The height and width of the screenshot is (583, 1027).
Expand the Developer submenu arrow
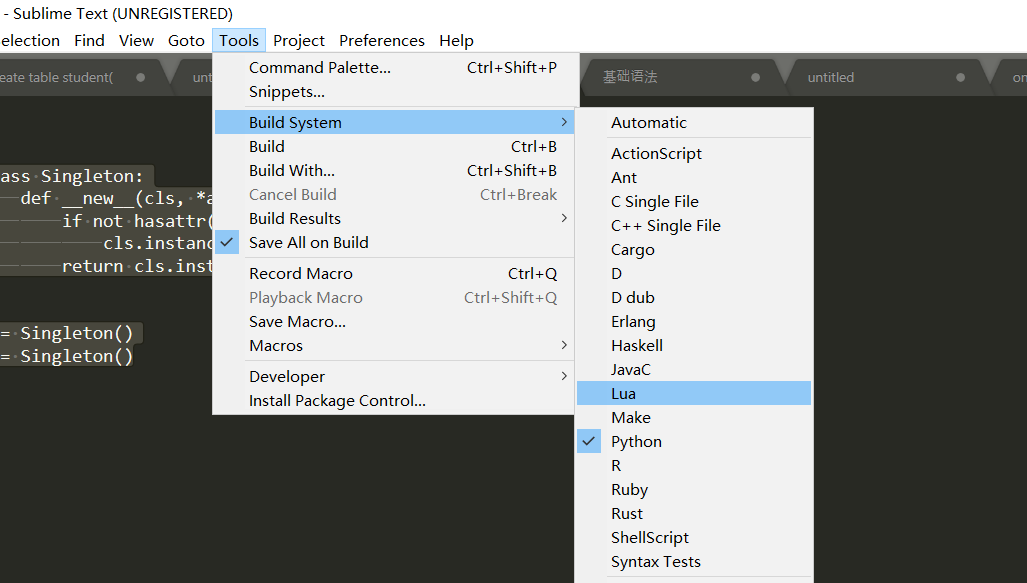pos(564,376)
